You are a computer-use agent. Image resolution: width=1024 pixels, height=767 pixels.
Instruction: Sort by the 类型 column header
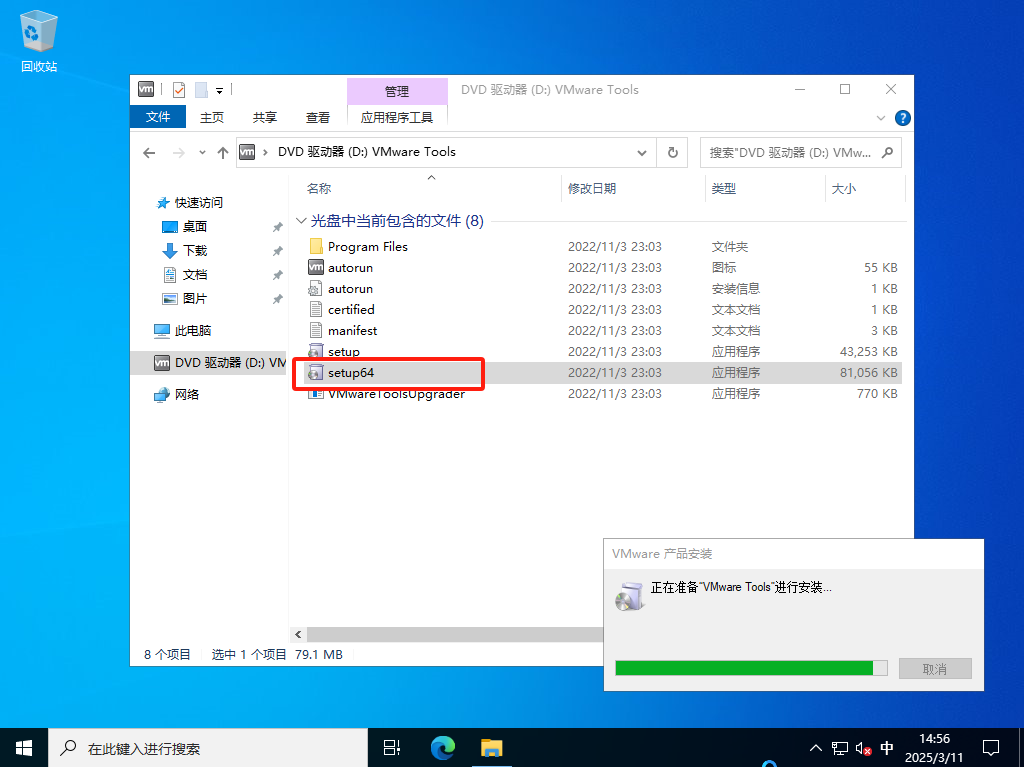click(x=724, y=189)
